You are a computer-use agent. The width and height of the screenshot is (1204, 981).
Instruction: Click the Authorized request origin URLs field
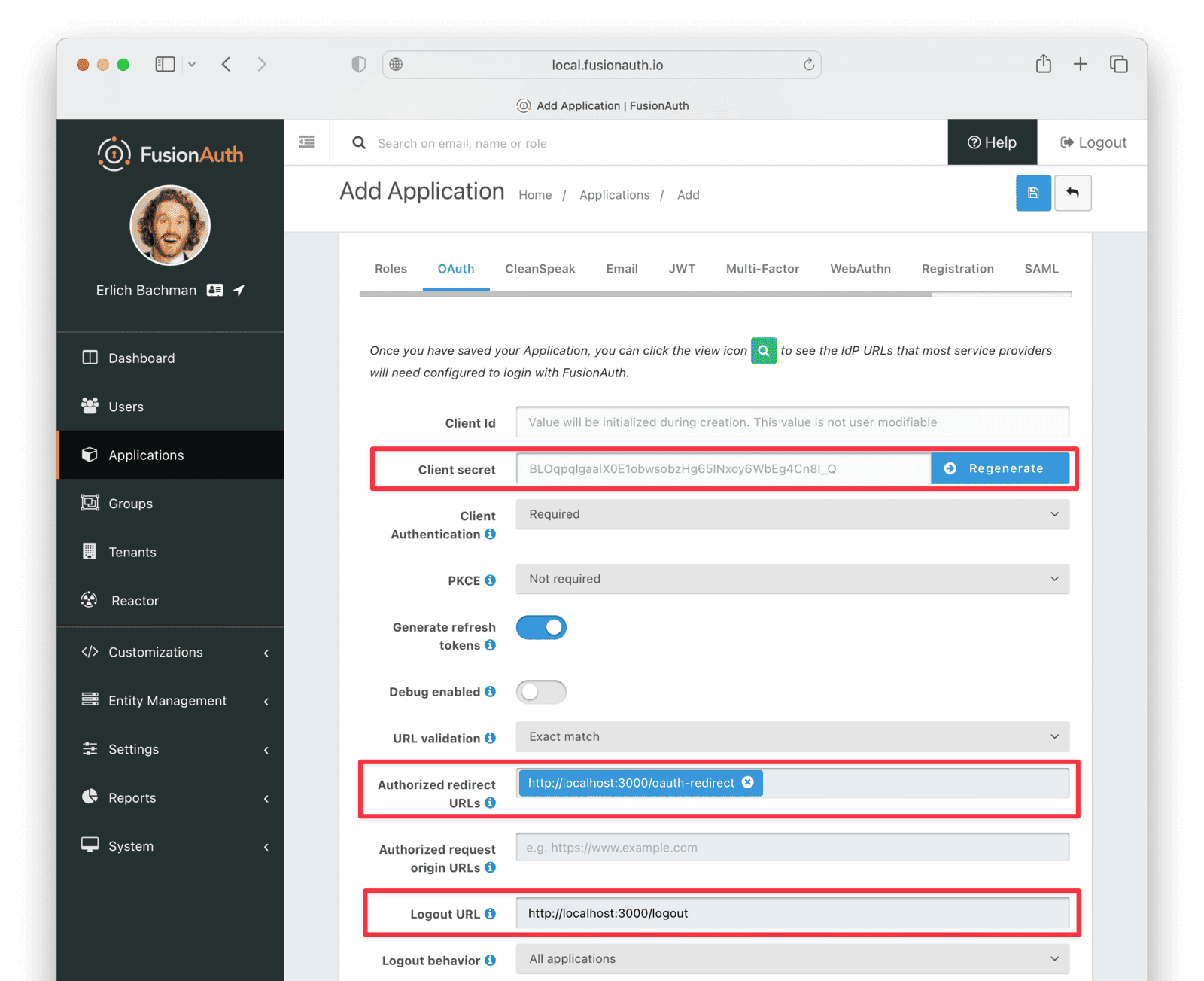[792, 848]
